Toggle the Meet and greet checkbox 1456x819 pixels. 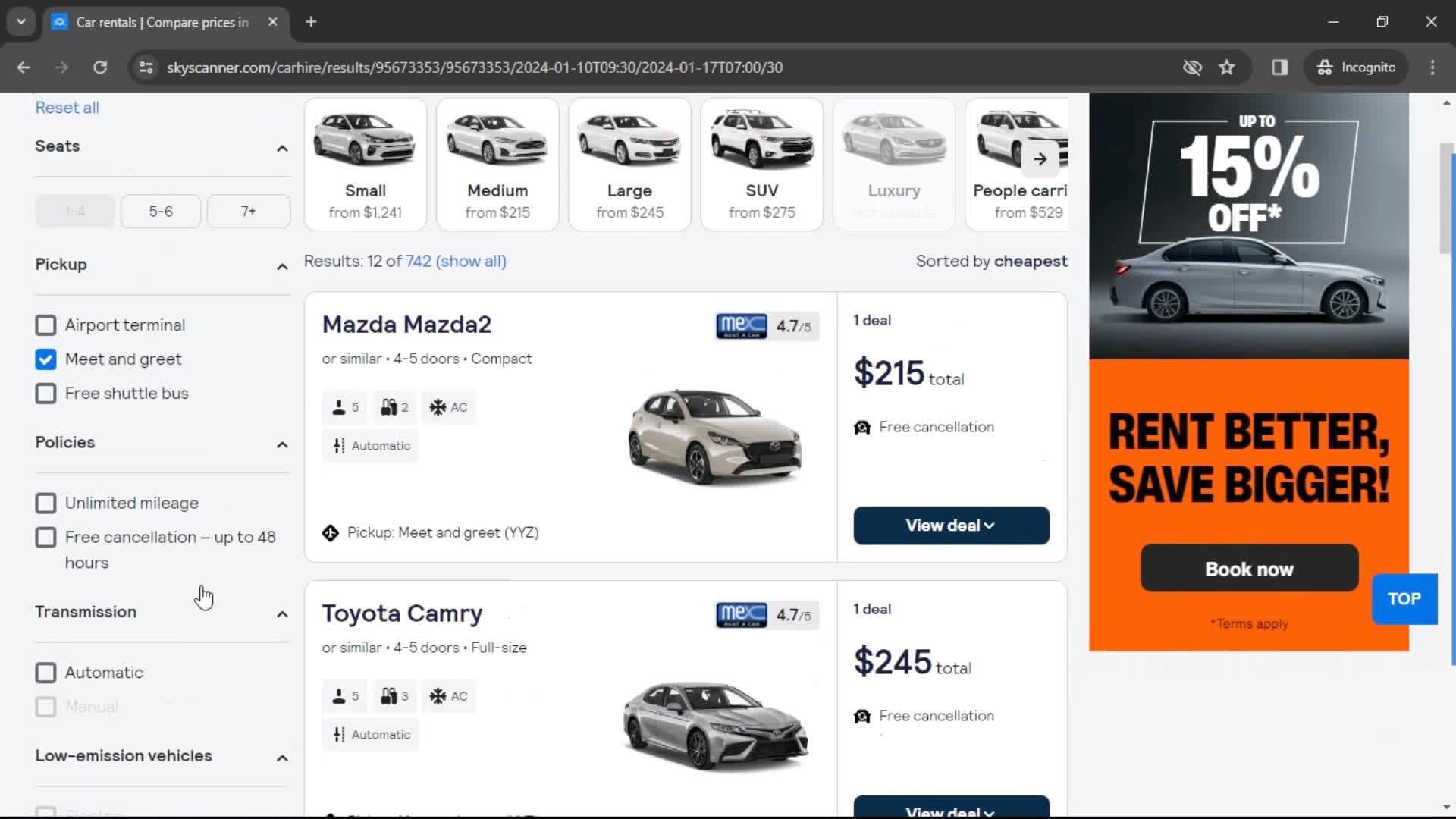click(x=46, y=358)
